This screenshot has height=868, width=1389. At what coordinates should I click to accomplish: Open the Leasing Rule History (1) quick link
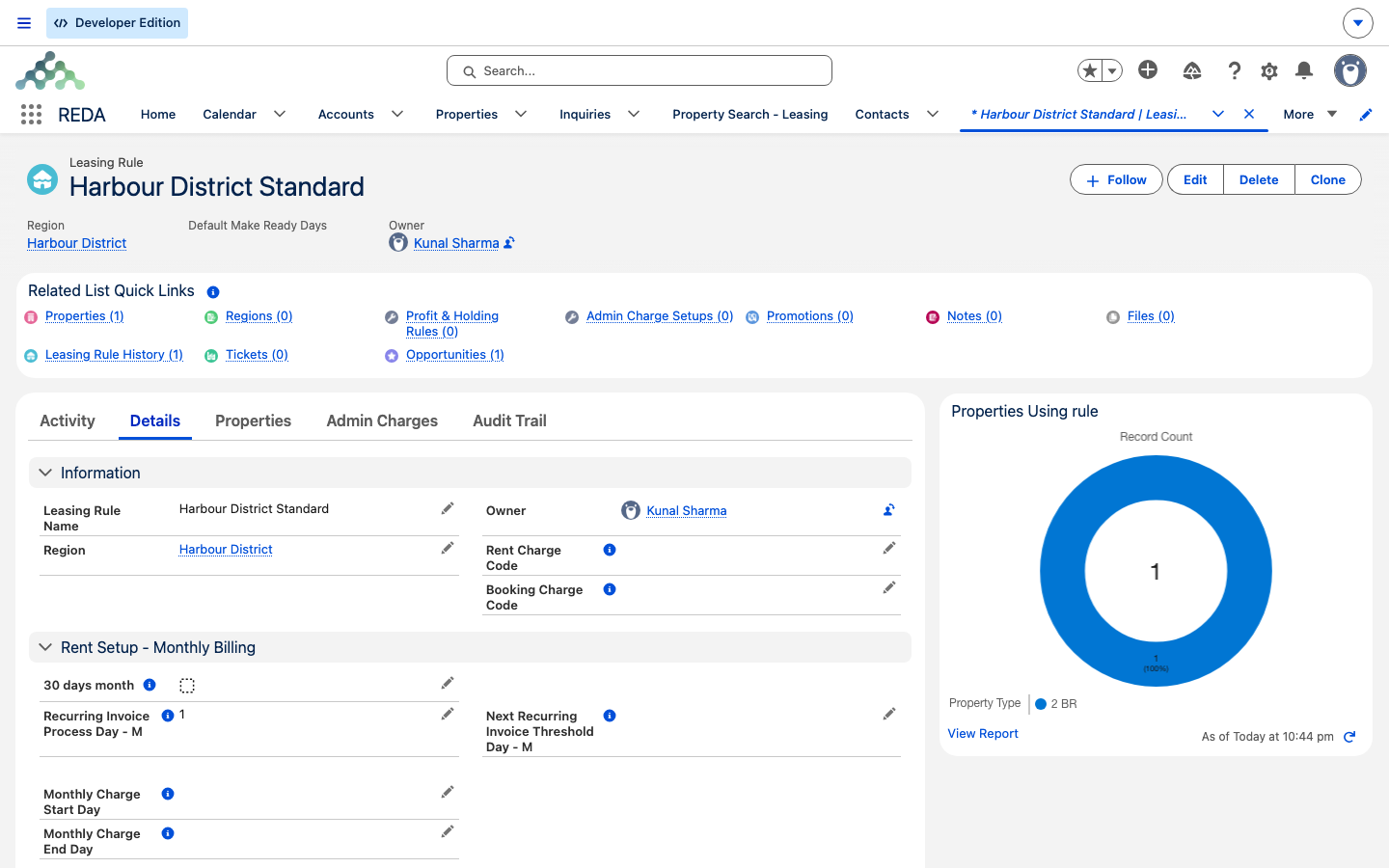[x=114, y=355]
